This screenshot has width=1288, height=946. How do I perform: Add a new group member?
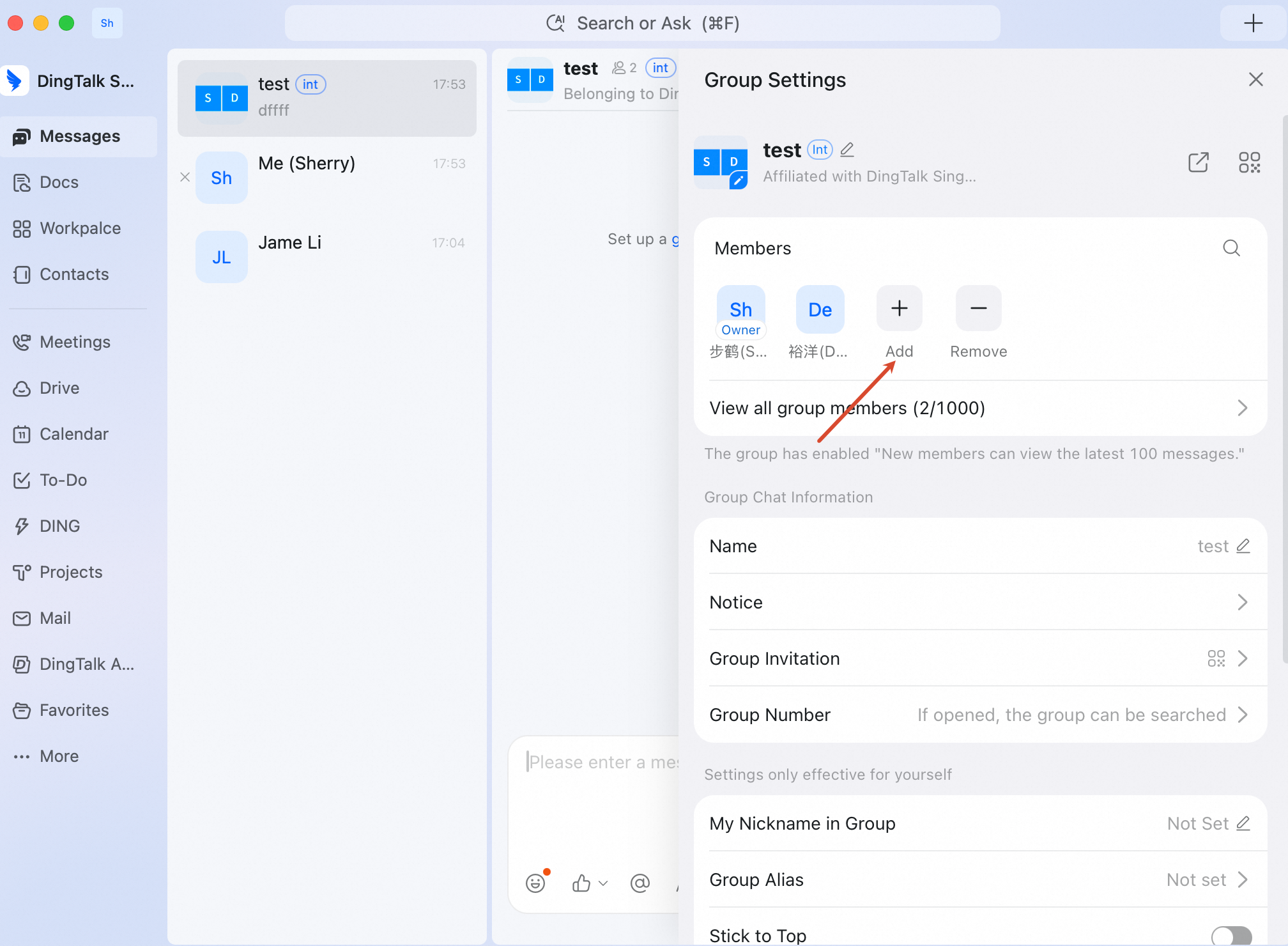pos(900,308)
